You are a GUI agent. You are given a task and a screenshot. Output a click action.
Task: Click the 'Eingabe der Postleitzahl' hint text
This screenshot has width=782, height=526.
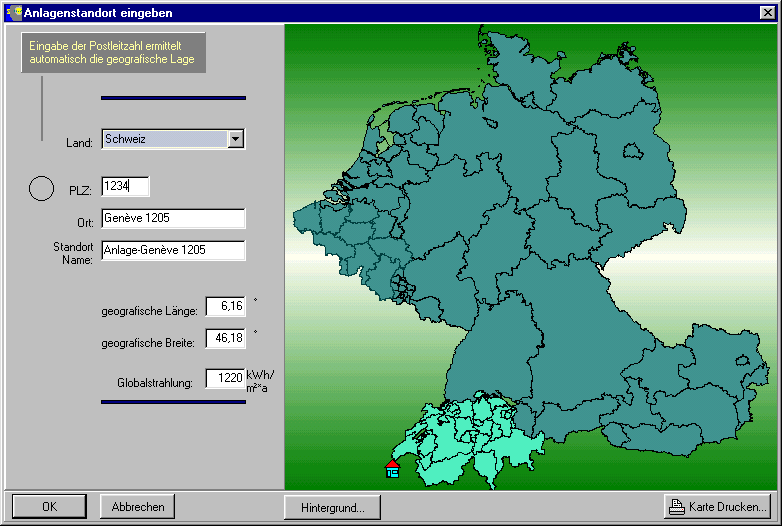tap(112, 52)
